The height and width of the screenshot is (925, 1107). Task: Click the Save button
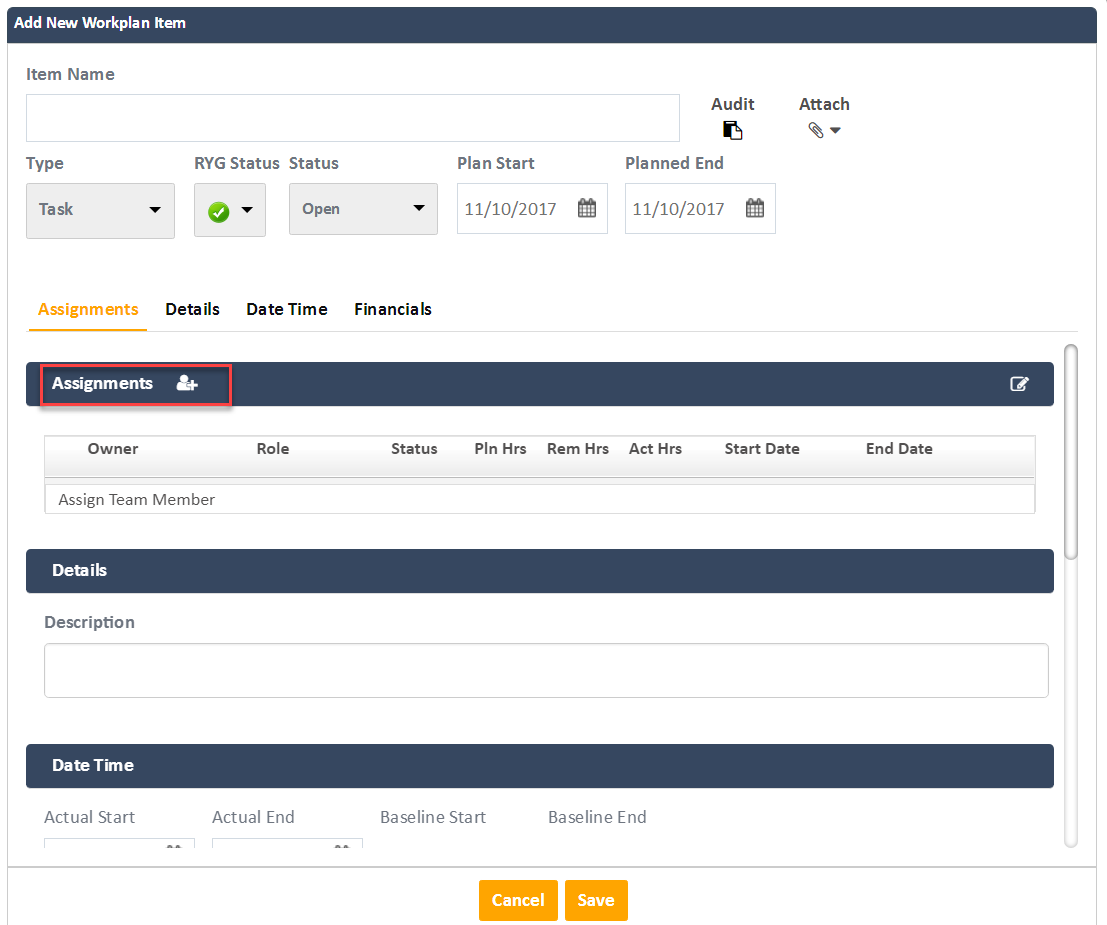tap(596, 900)
